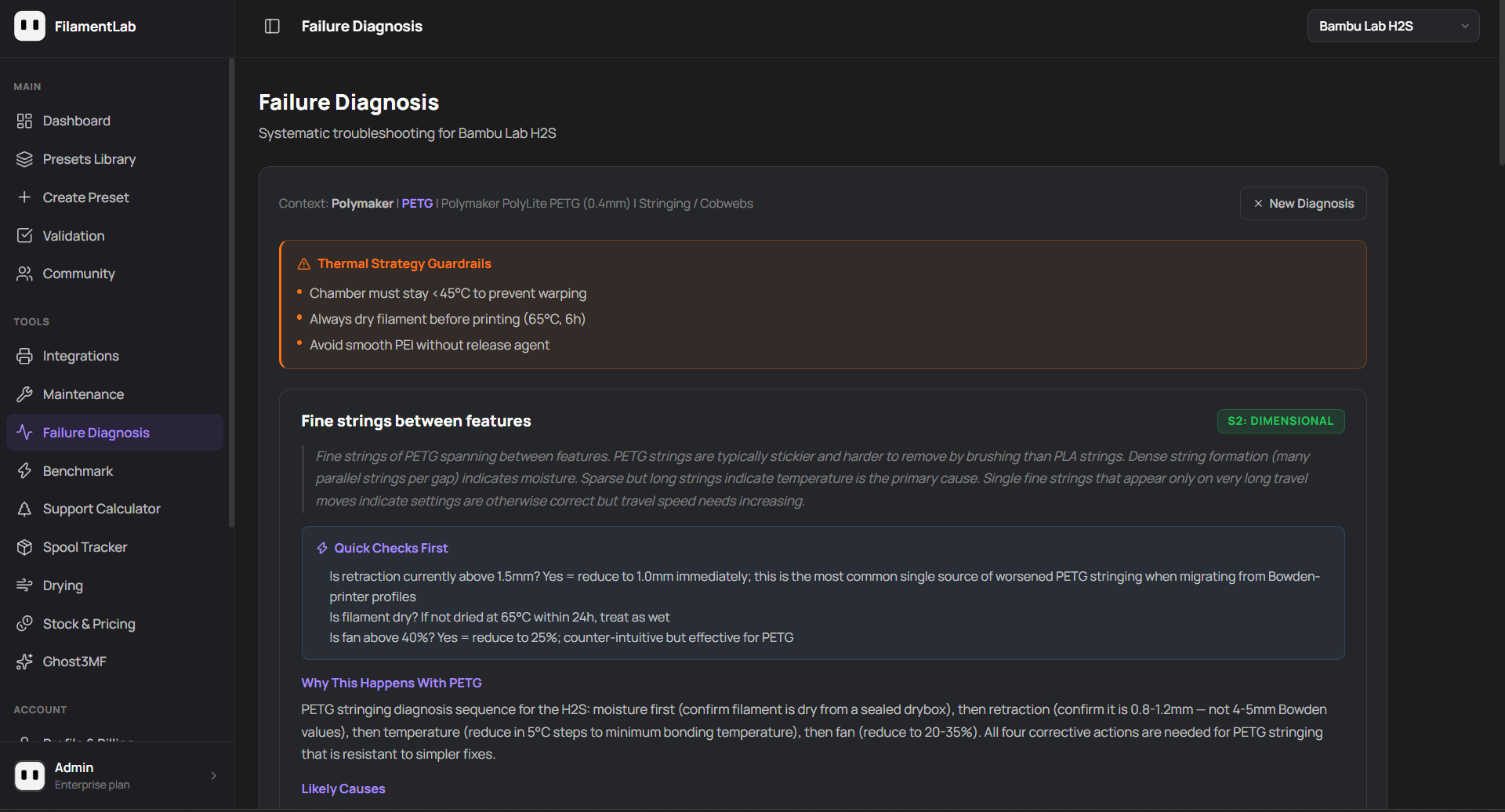Click the X icon on New Diagnosis

(x=1258, y=204)
